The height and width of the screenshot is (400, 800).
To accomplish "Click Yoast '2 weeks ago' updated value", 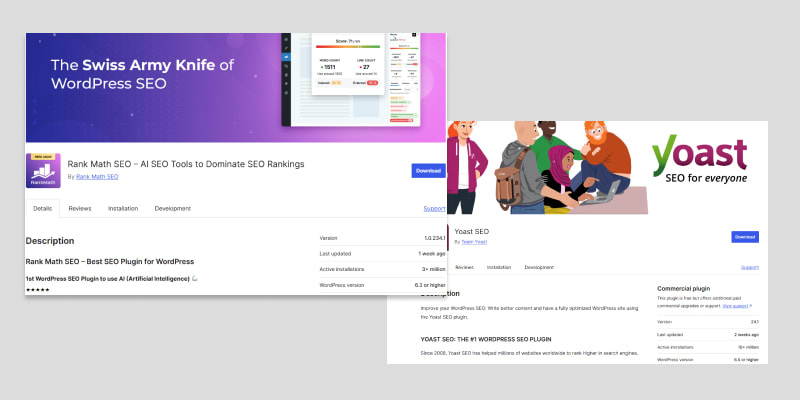I will 746,335.
